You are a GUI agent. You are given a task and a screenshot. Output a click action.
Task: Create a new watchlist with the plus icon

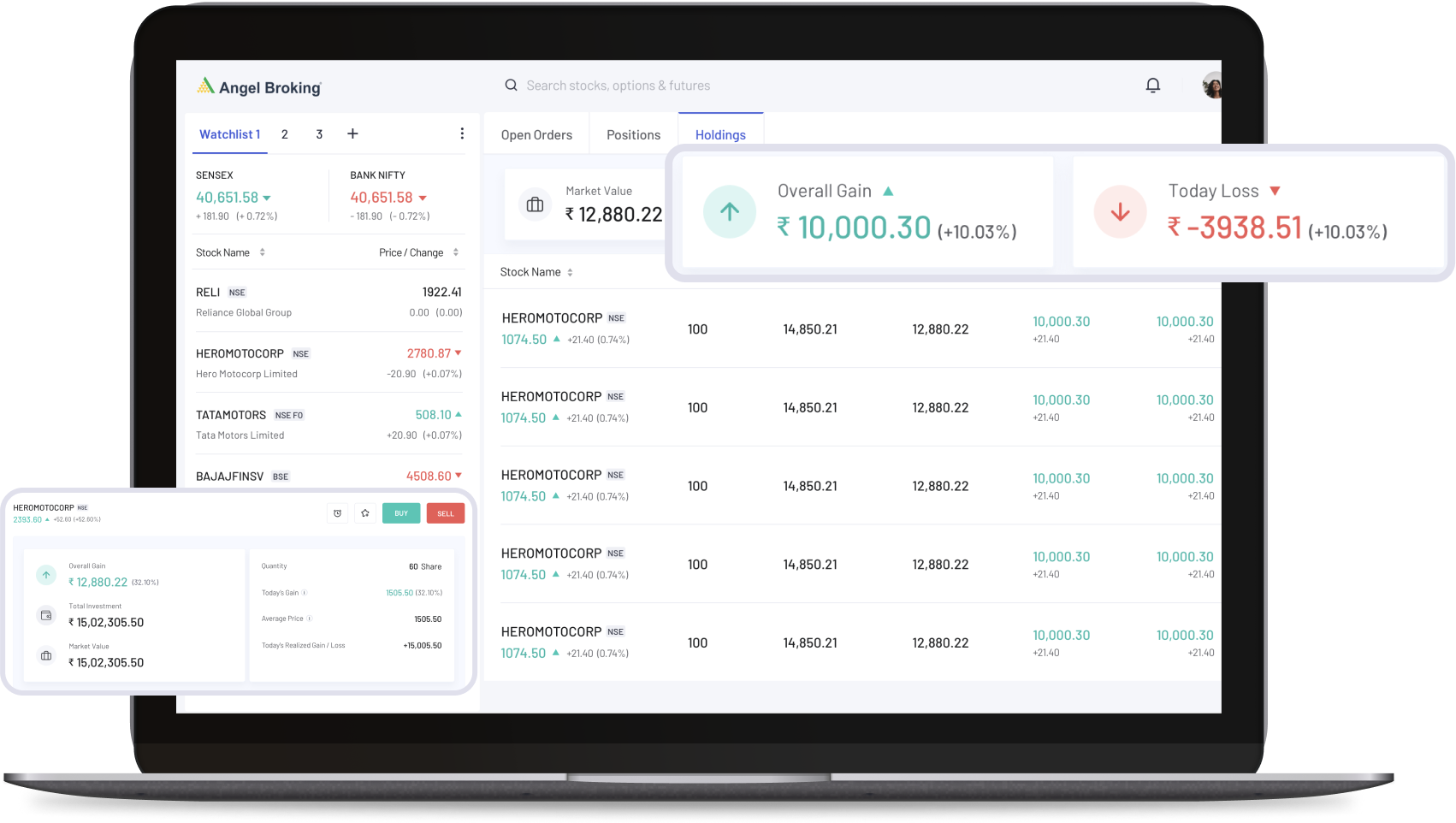point(352,133)
